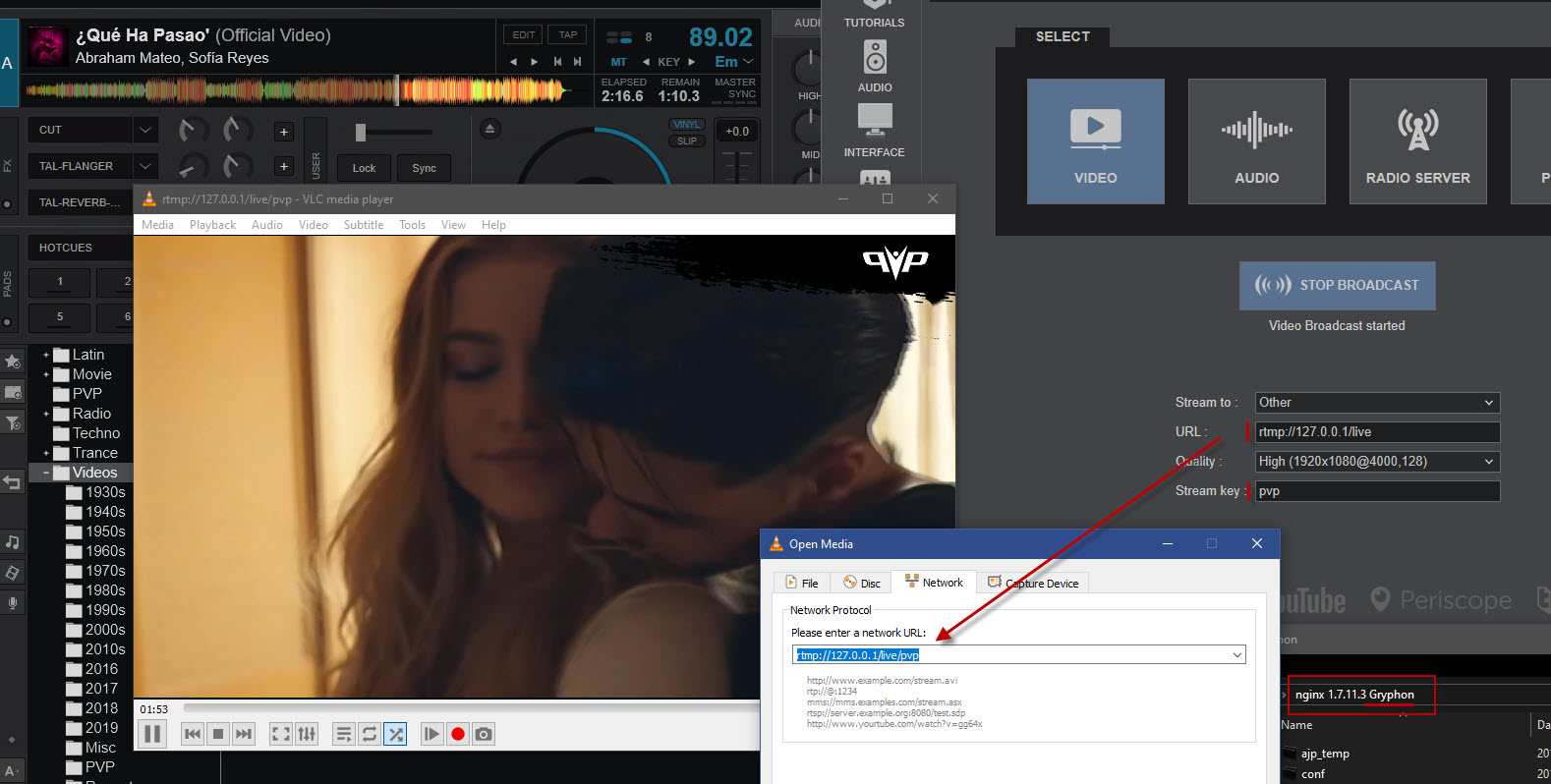Collapse the Videos folder
Screen dimensions: 1551x784
(45, 473)
